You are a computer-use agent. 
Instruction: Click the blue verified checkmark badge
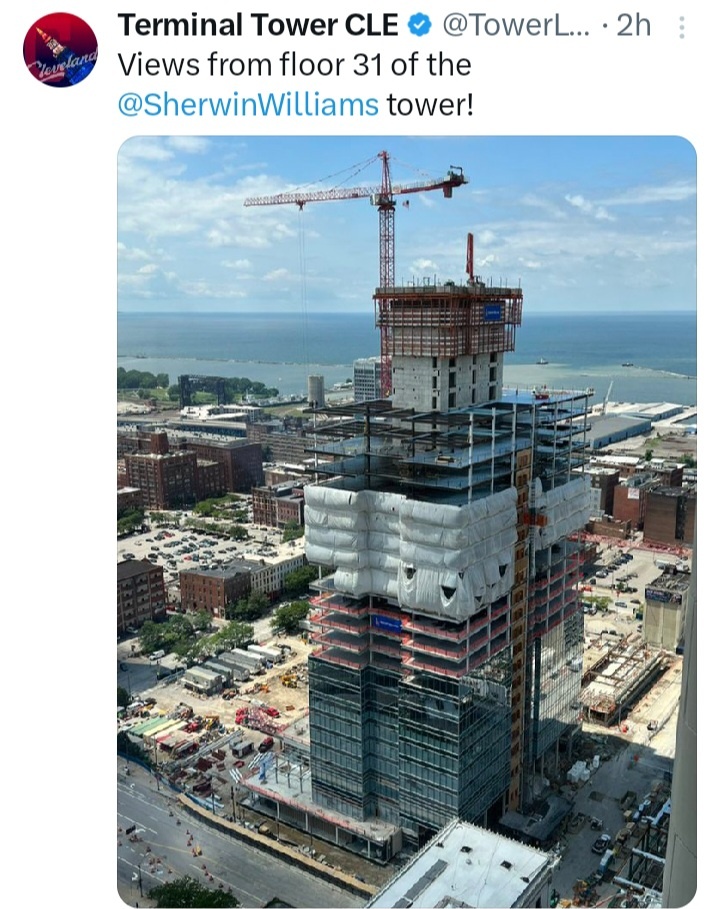pyautogui.click(x=420, y=26)
